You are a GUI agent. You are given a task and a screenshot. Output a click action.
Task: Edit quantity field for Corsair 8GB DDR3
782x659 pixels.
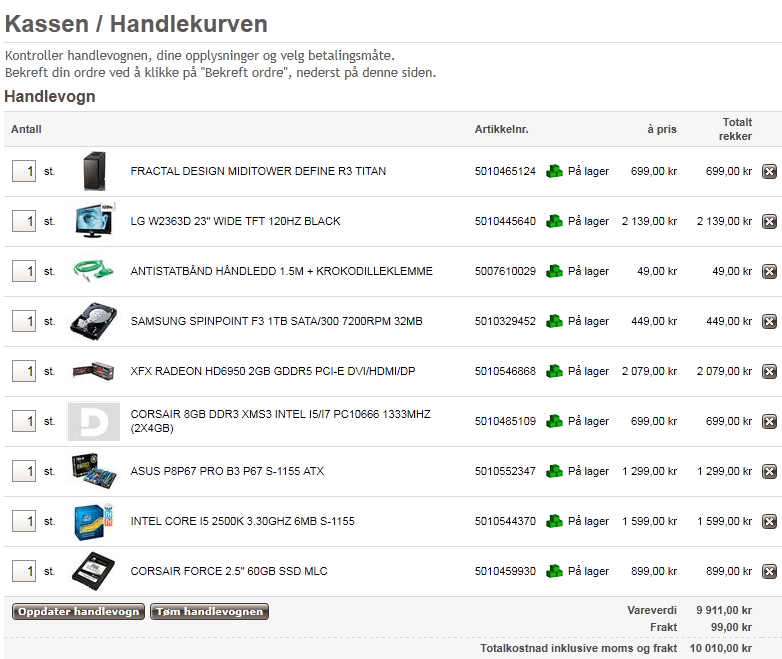coord(24,421)
